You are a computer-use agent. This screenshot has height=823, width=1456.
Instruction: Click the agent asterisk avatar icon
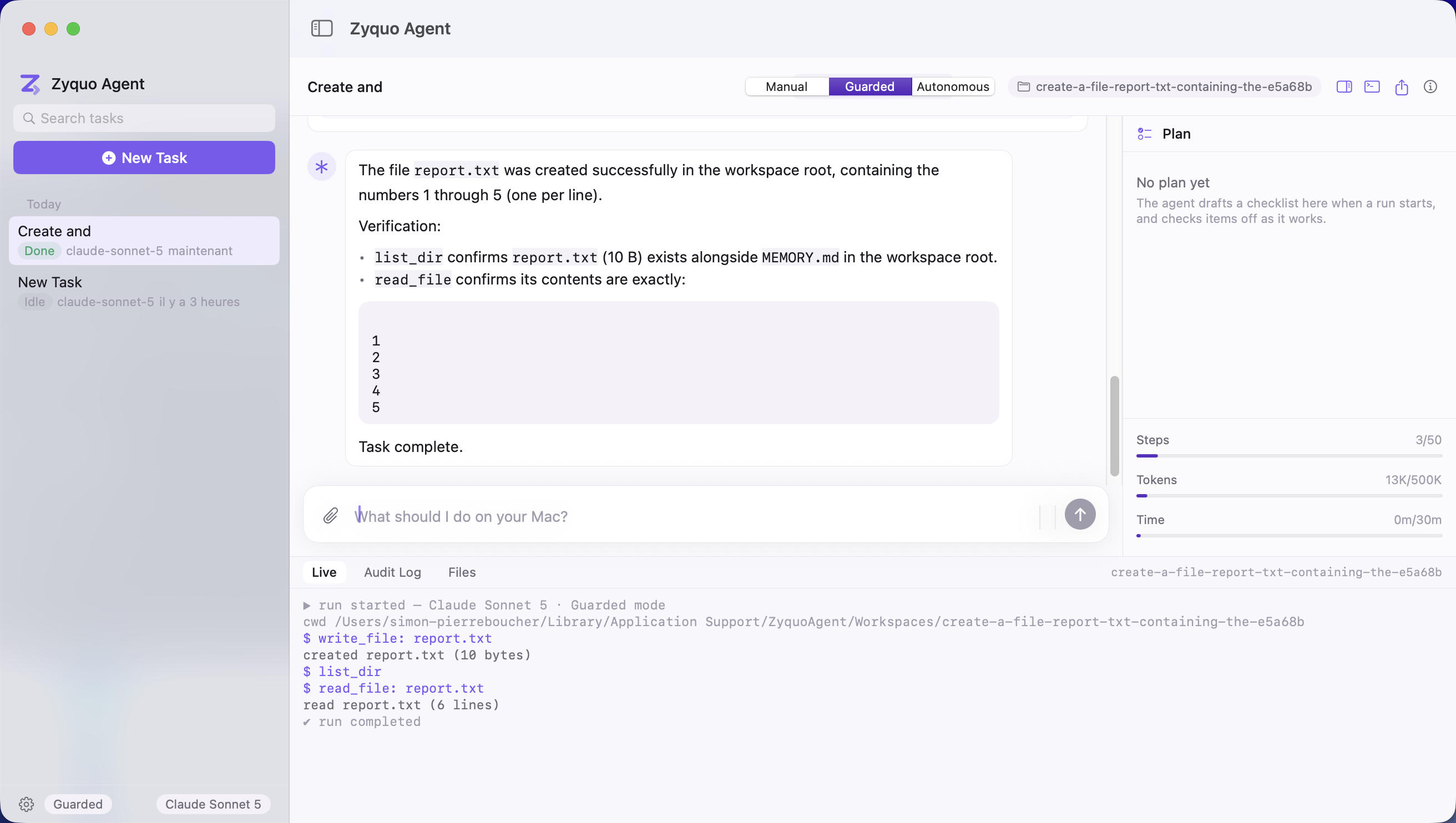[322, 167]
